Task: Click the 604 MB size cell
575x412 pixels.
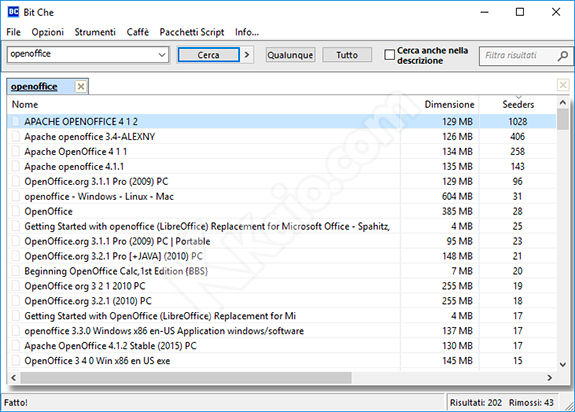Action: pyautogui.click(x=457, y=196)
